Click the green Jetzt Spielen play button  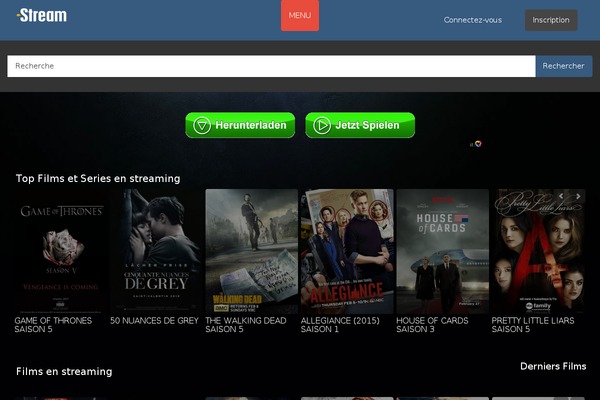click(x=360, y=125)
